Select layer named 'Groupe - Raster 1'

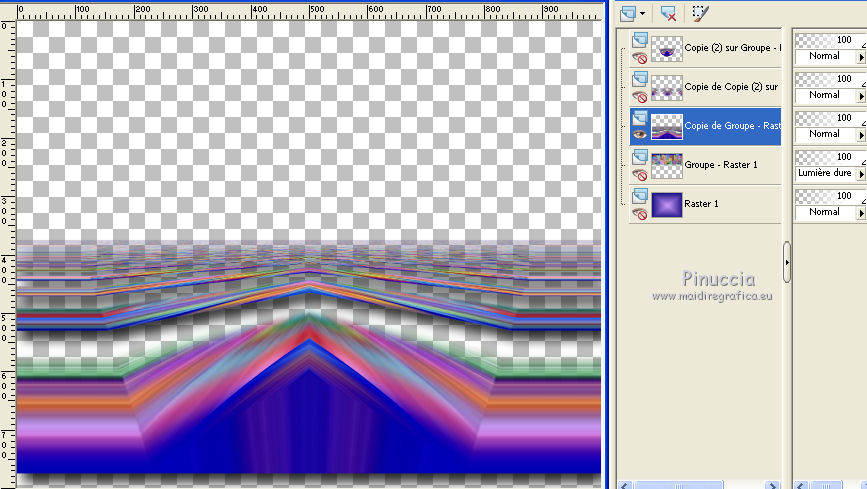(x=721, y=165)
